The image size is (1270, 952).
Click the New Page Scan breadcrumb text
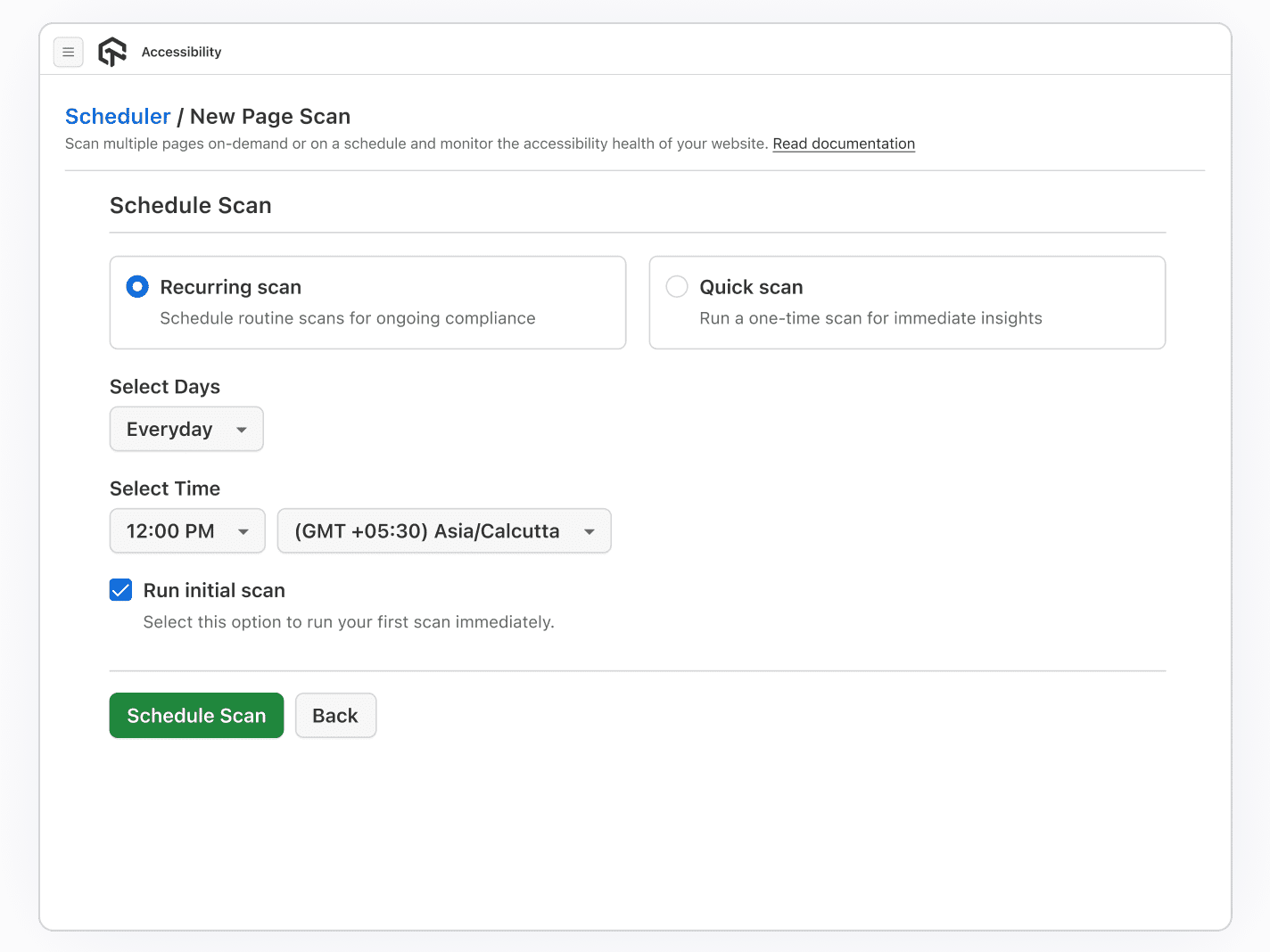point(269,117)
